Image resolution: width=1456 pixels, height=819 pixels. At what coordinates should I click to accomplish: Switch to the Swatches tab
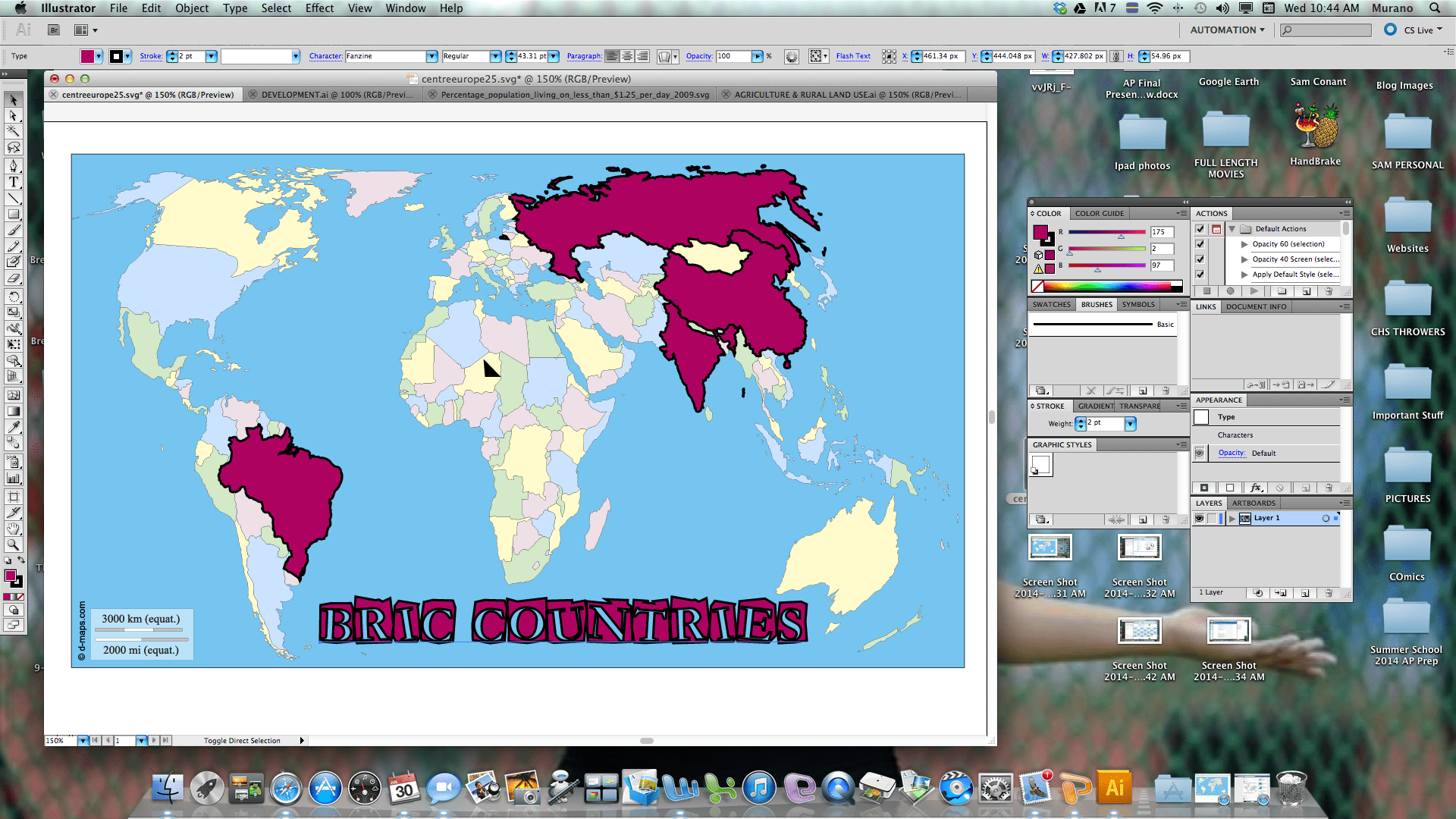point(1051,305)
